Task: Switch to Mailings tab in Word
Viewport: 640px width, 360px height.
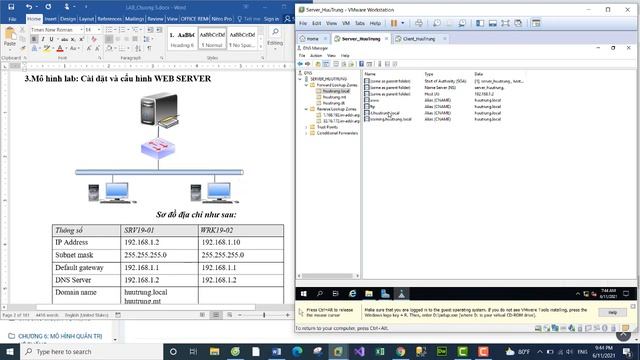Action: coord(134,19)
